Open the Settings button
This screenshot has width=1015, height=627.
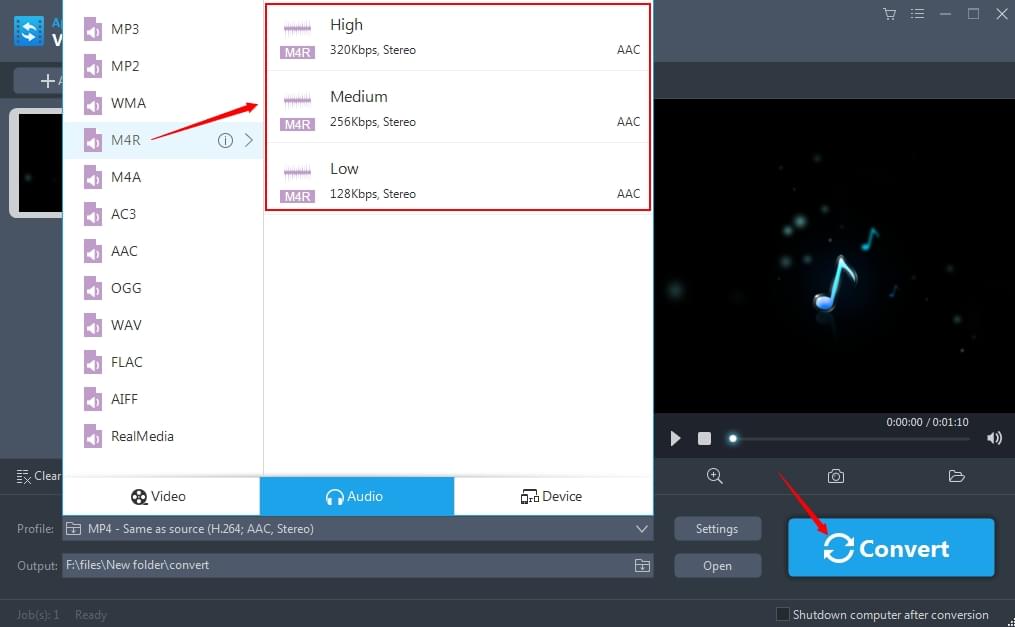point(717,528)
